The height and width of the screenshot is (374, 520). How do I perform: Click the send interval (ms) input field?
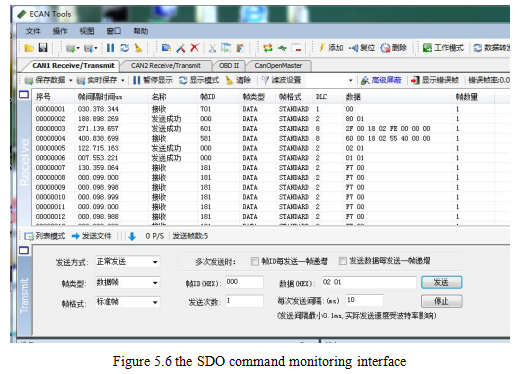pyautogui.click(x=364, y=300)
